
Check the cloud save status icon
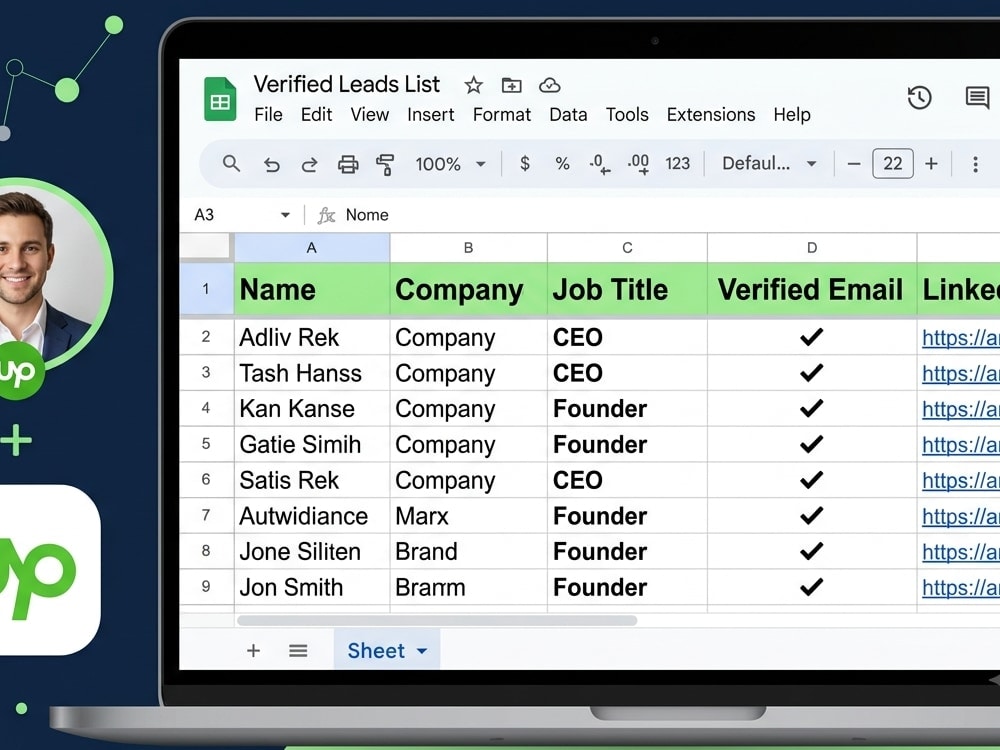tap(550, 85)
